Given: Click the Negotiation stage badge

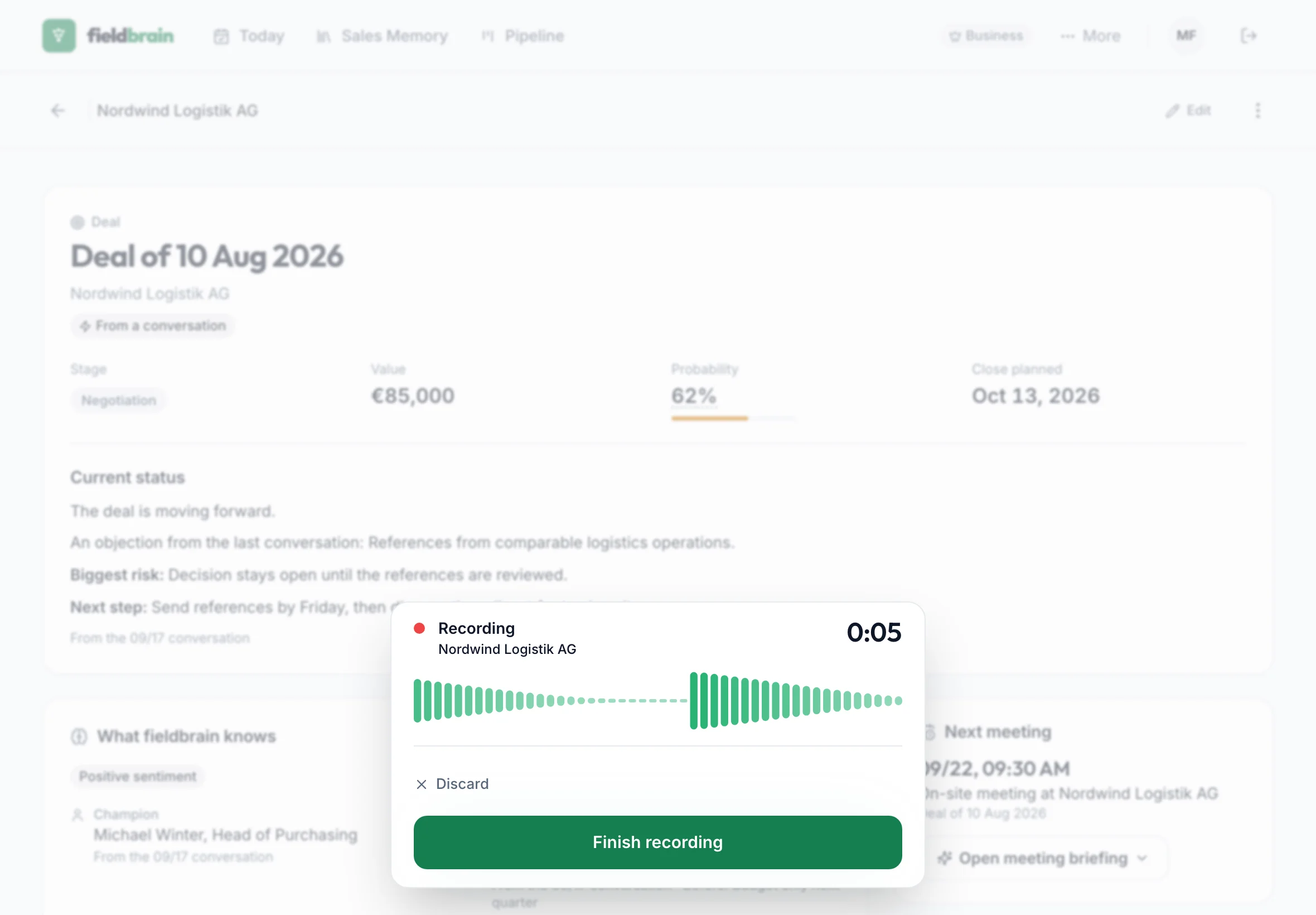Looking at the screenshot, I should [119, 400].
